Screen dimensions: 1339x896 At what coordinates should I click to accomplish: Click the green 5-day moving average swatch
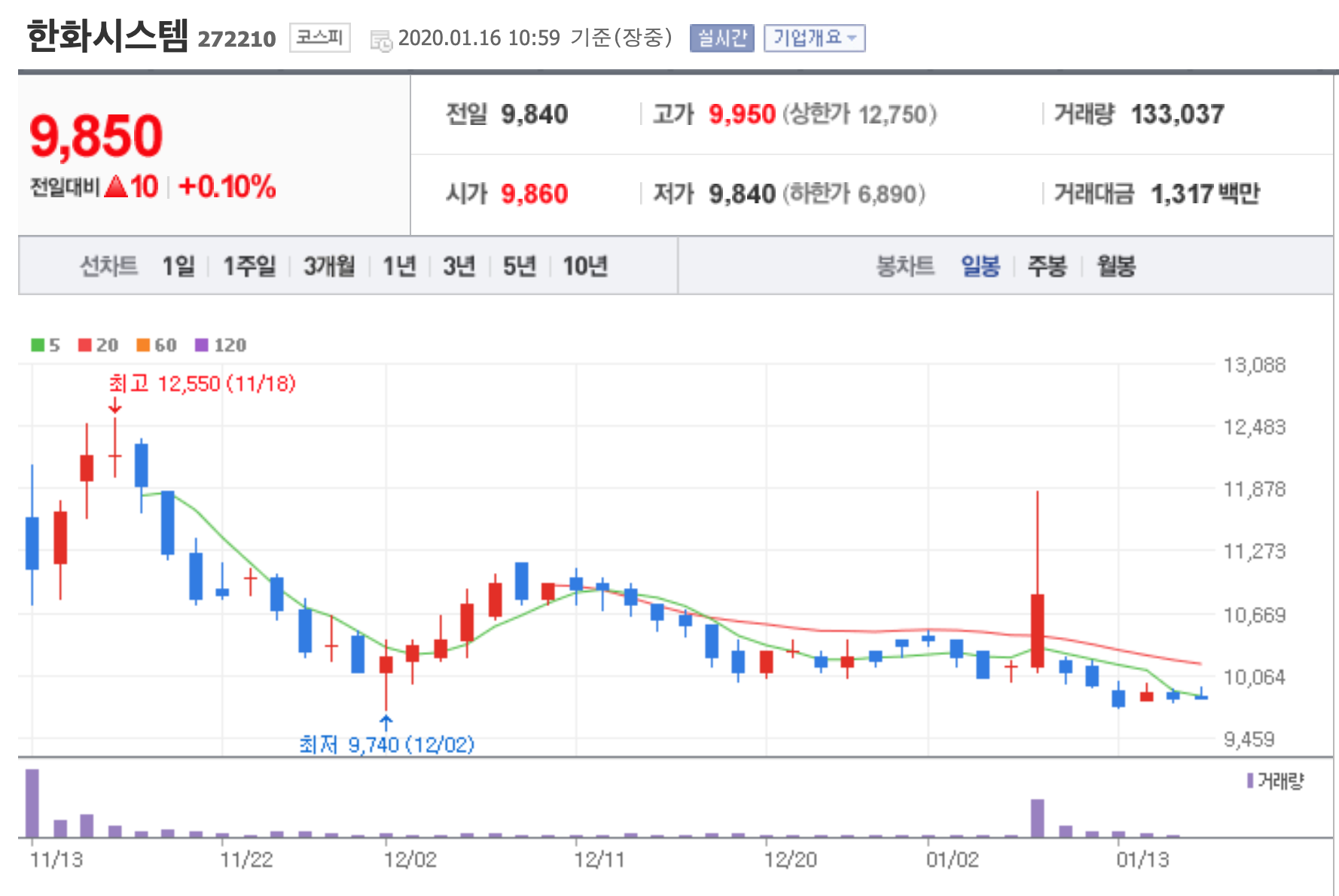38,345
